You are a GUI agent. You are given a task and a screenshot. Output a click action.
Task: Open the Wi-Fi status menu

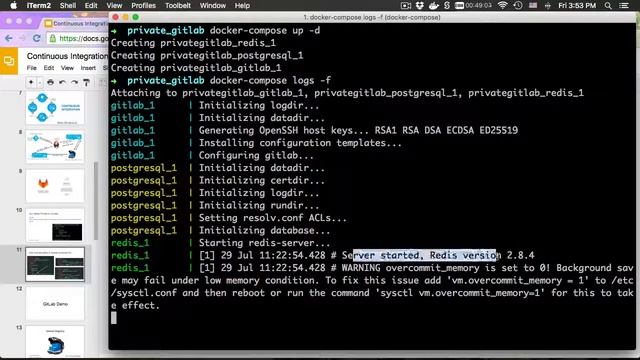[503, 5]
